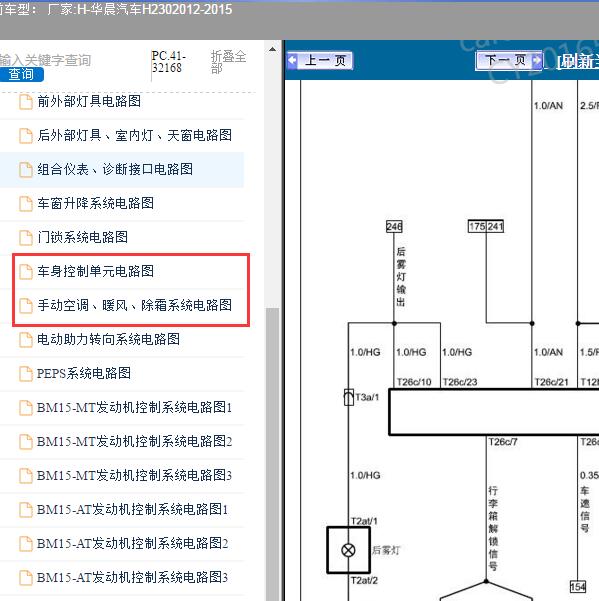The height and width of the screenshot is (601, 599).
Task: Click the 后雾灯 lamp symbol in diagram
Action: coord(348,550)
